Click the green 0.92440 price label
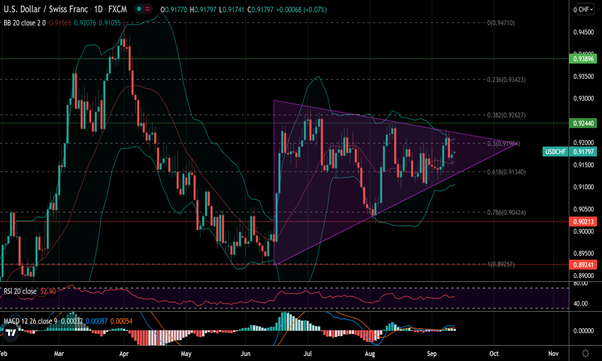602x361 pixels. click(583, 123)
